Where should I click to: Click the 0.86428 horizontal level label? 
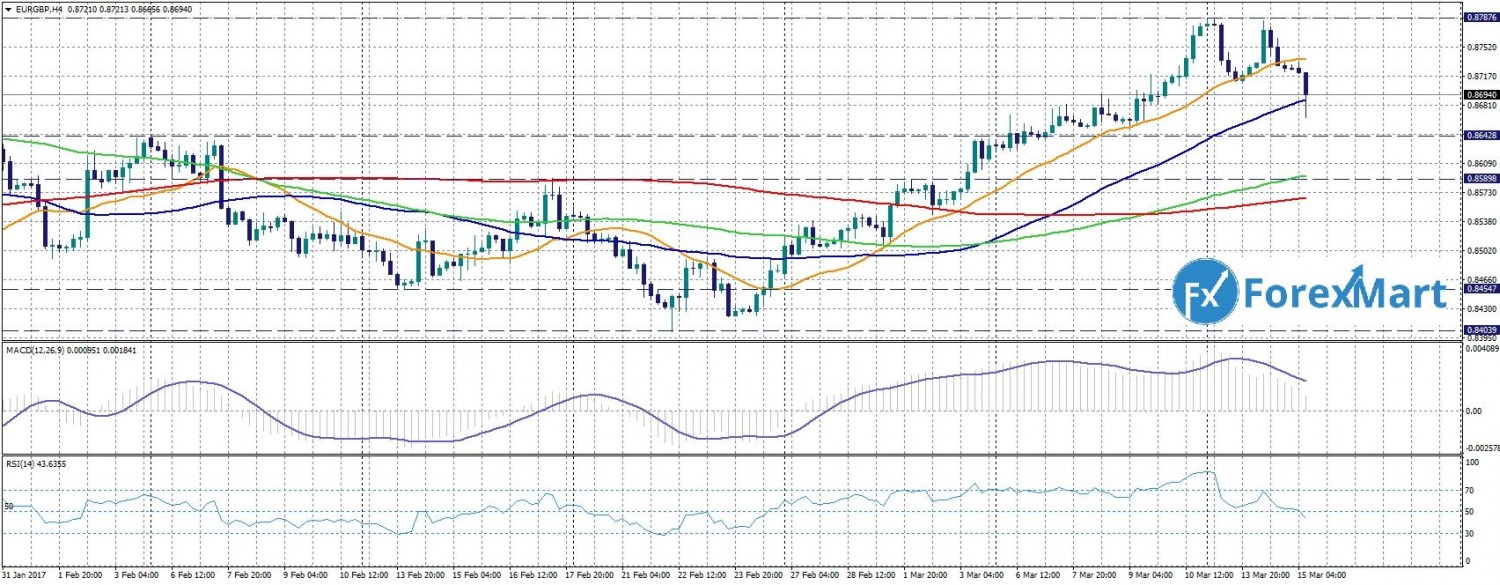[1480, 134]
